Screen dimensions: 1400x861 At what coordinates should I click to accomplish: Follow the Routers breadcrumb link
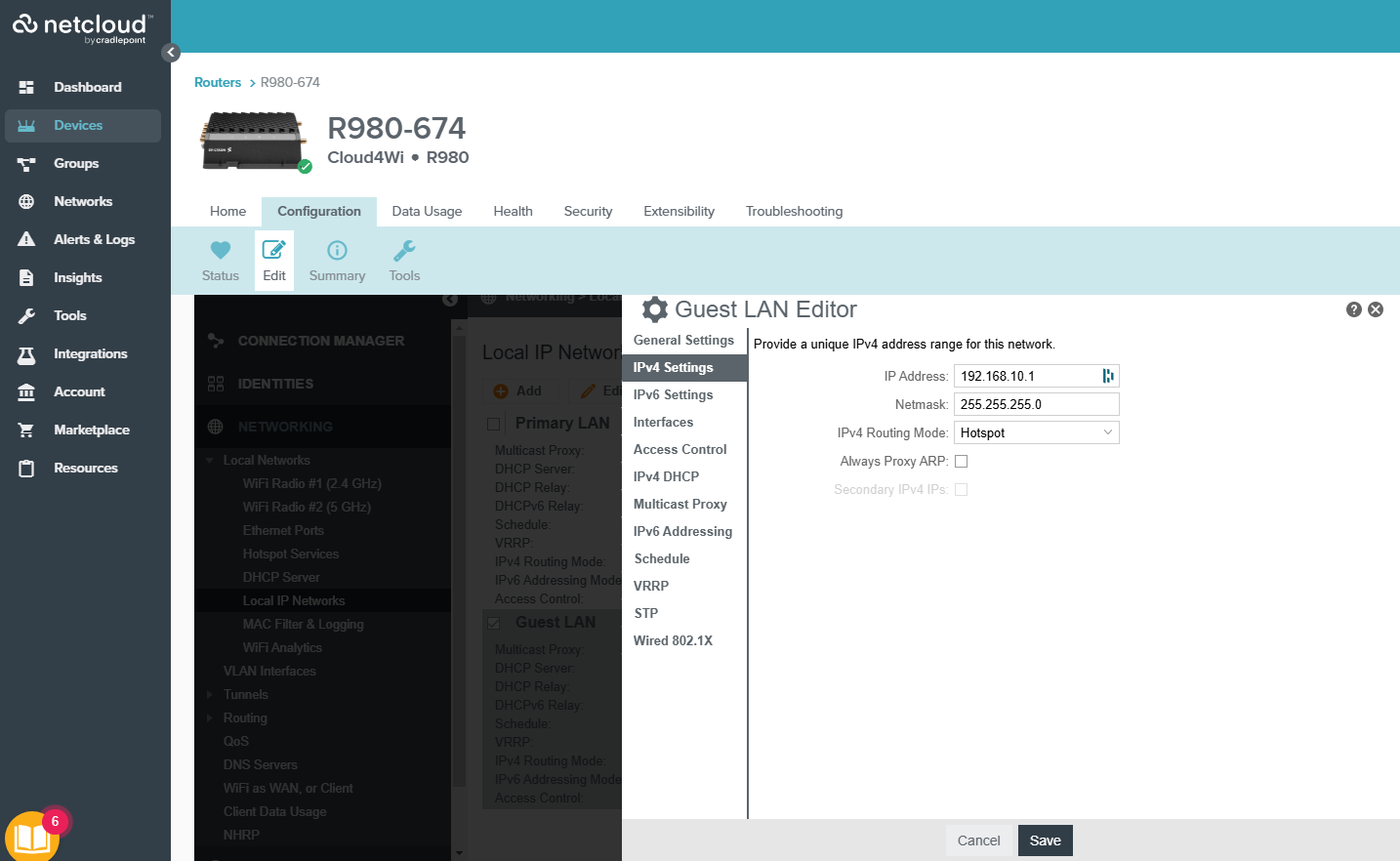(217, 82)
